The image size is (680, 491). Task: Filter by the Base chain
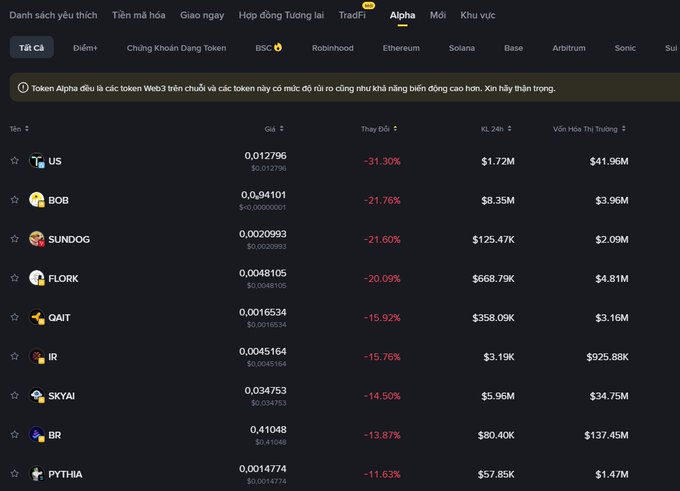point(513,48)
